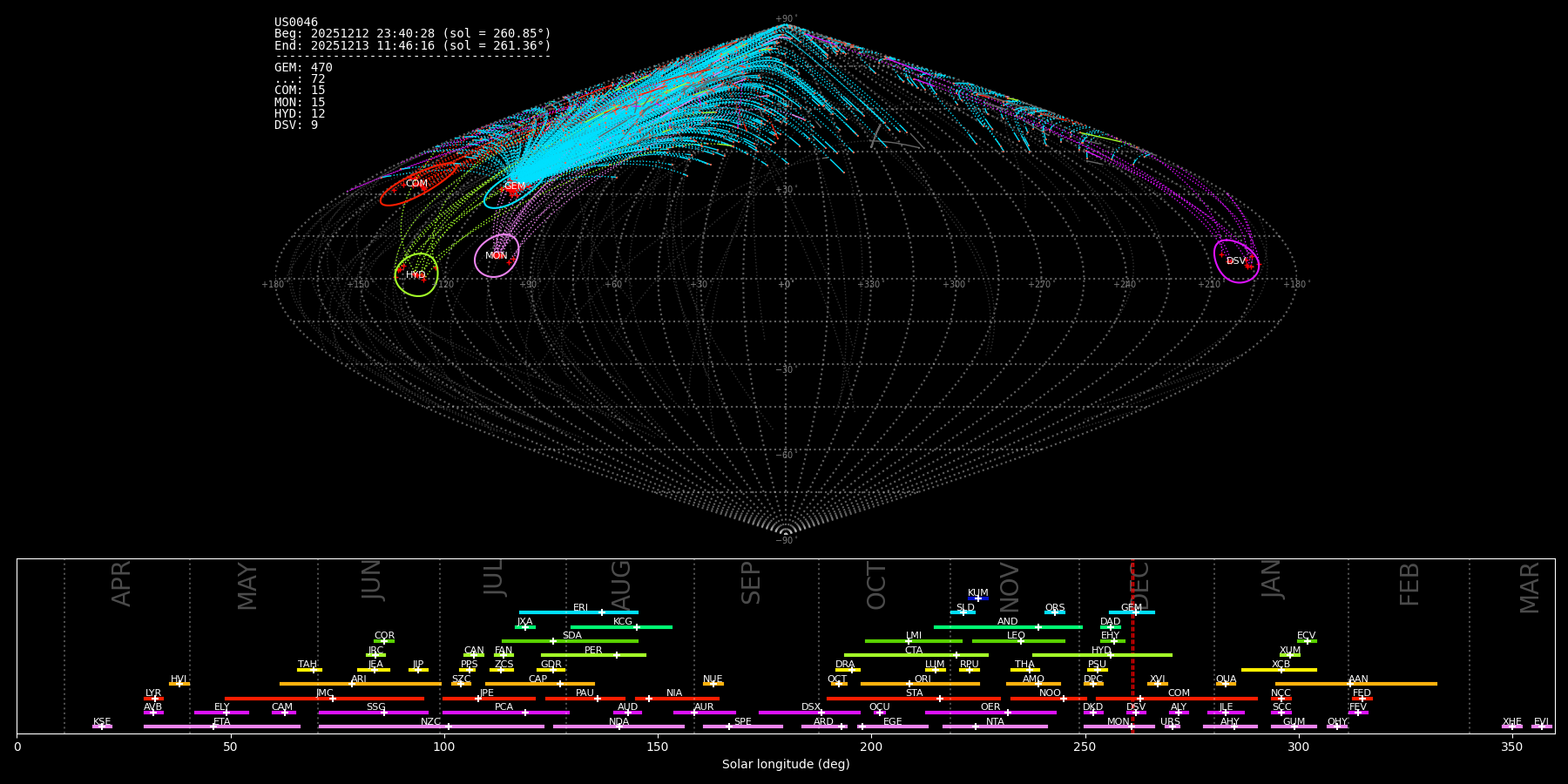Click the GEM radiant label on sky map

[x=515, y=186]
